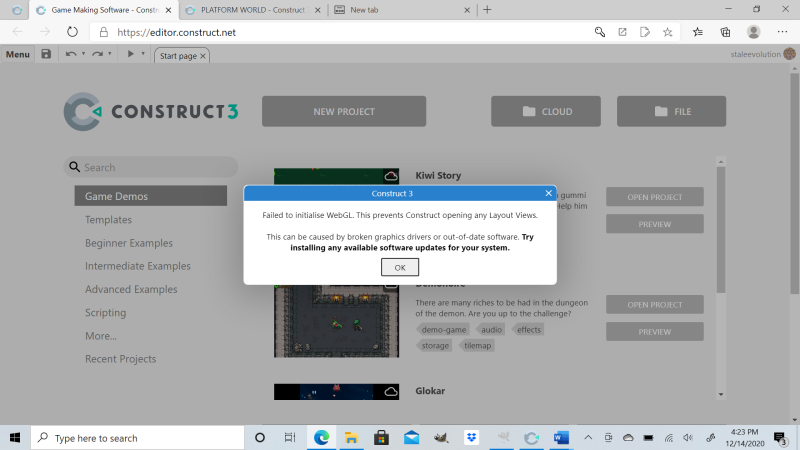Open the favorites list icon
The height and width of the screenshot is (450, 800).
click(x=697, y=32)
